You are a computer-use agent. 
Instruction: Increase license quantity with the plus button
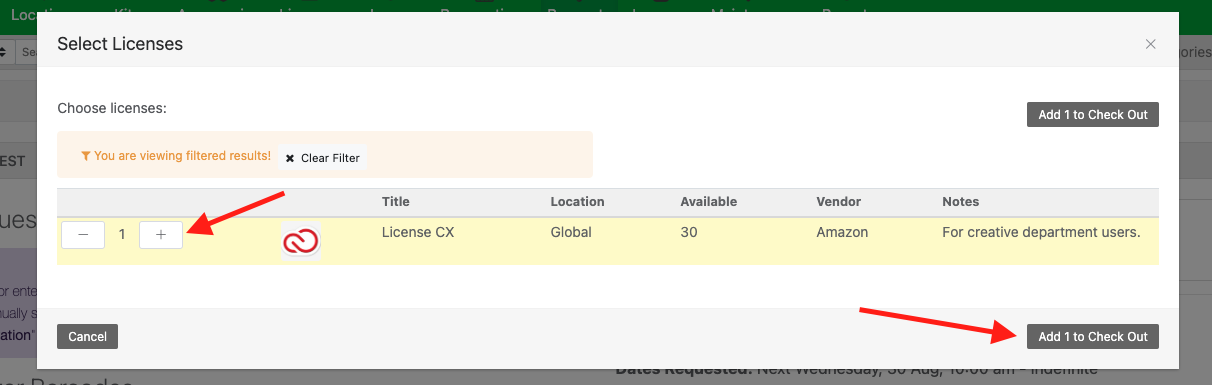pos(161,235)
